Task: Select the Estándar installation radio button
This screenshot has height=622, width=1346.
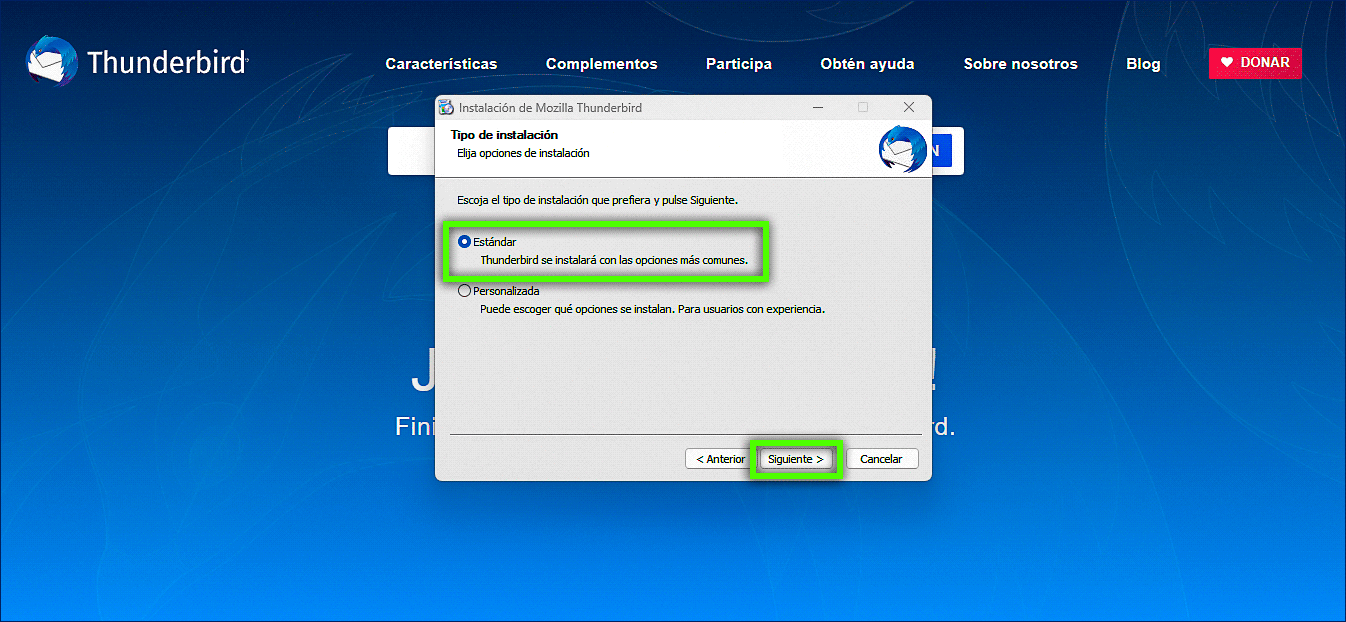Action: tap(464, 242)
